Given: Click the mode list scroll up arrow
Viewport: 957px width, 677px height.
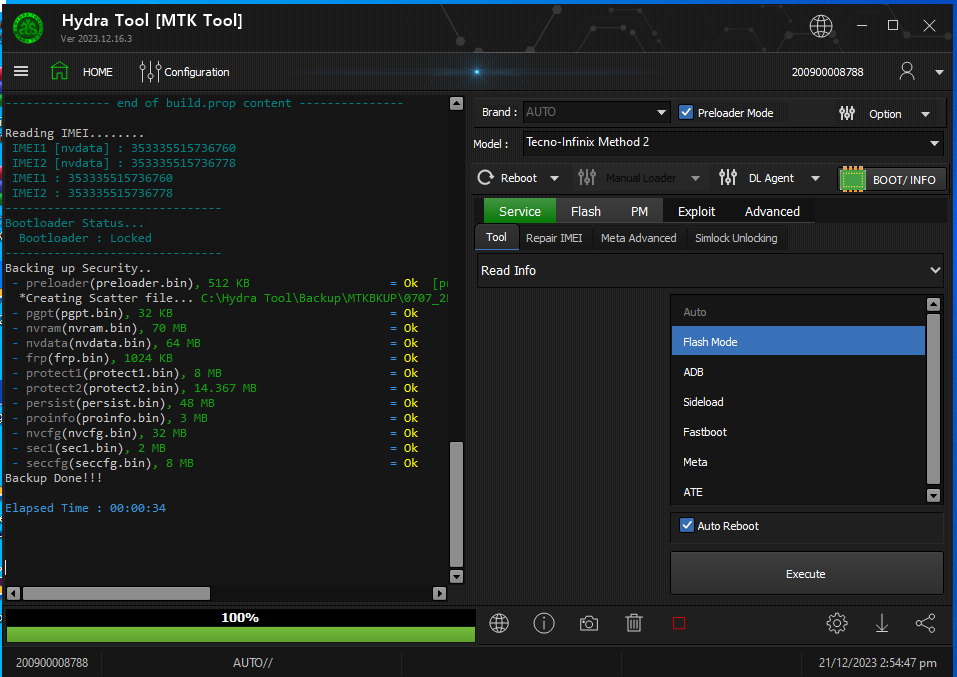Looking at the screenshot, I should pos(933,304).
